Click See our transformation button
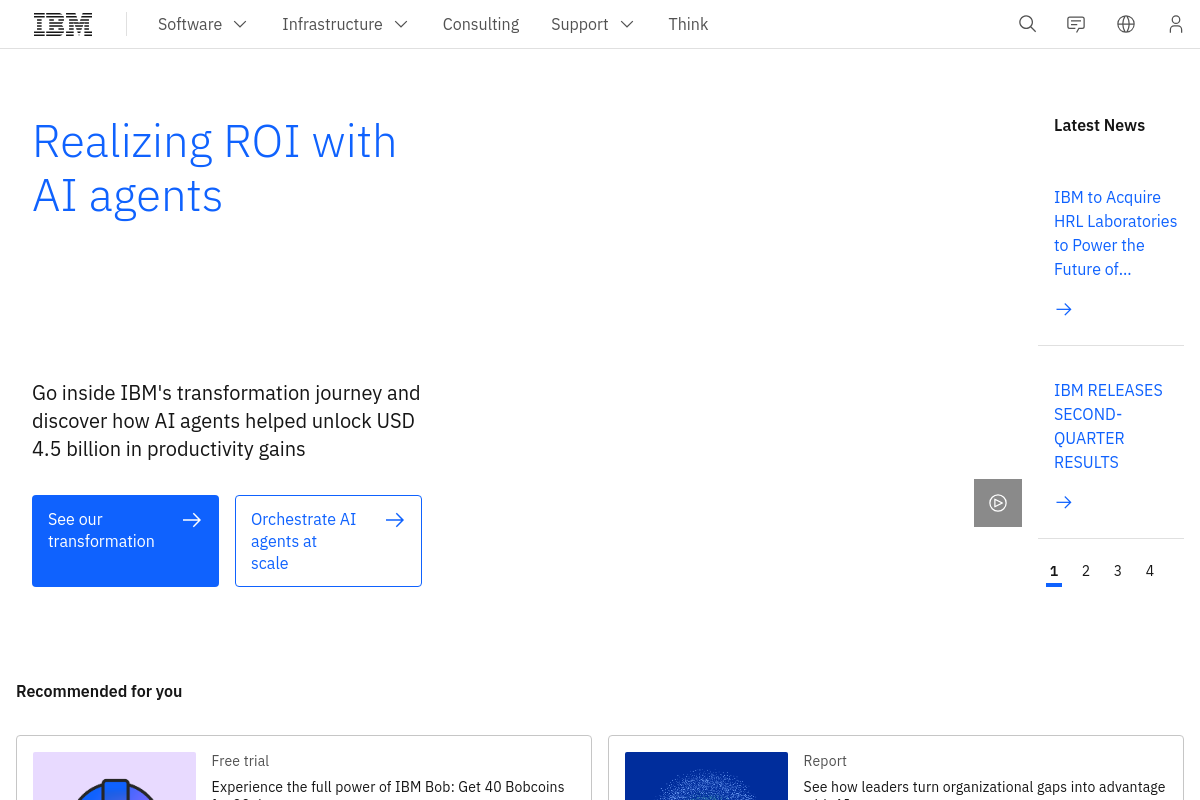 pyautogui.click(x=125, y=541)
